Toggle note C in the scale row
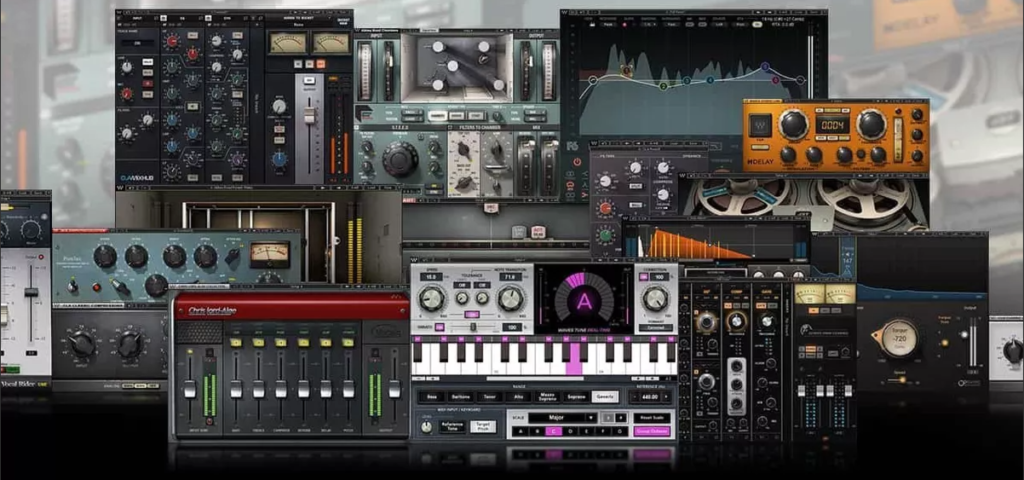The image size is (1024, 480). click(552, 431)
